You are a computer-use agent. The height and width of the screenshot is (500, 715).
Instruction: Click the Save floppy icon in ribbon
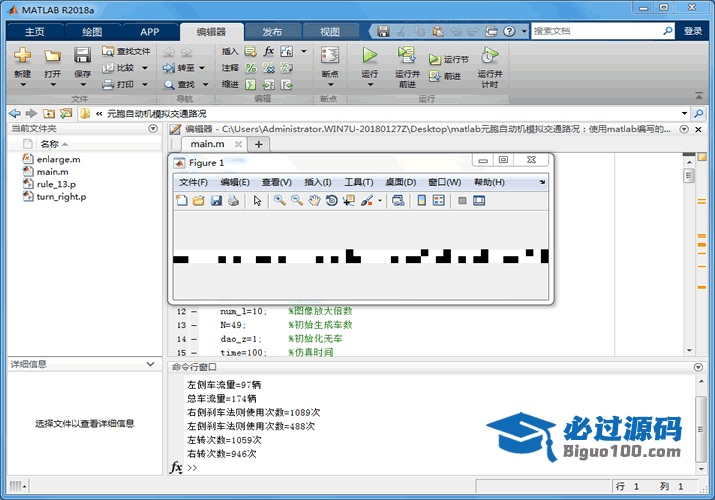82,55
